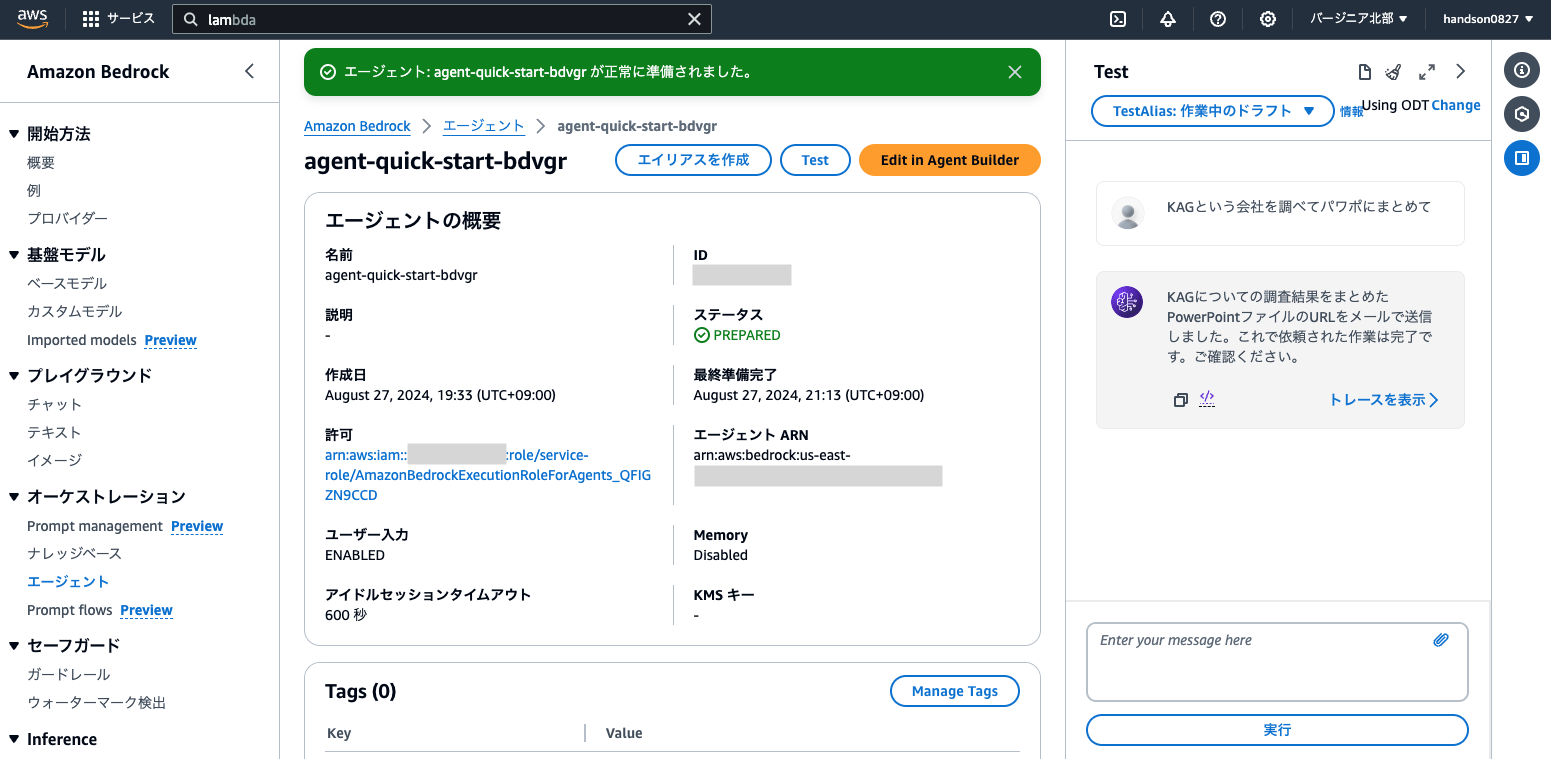Open ナレッジベース in the sidebar
Image resolution: width=1551 pixels, height=759 pixels.
74,553
